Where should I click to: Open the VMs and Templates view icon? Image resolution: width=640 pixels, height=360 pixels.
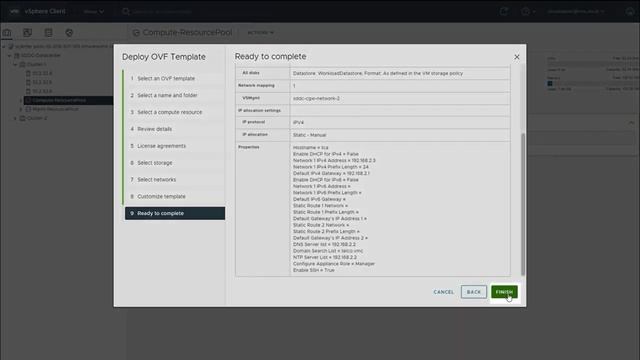pos(27,33)
